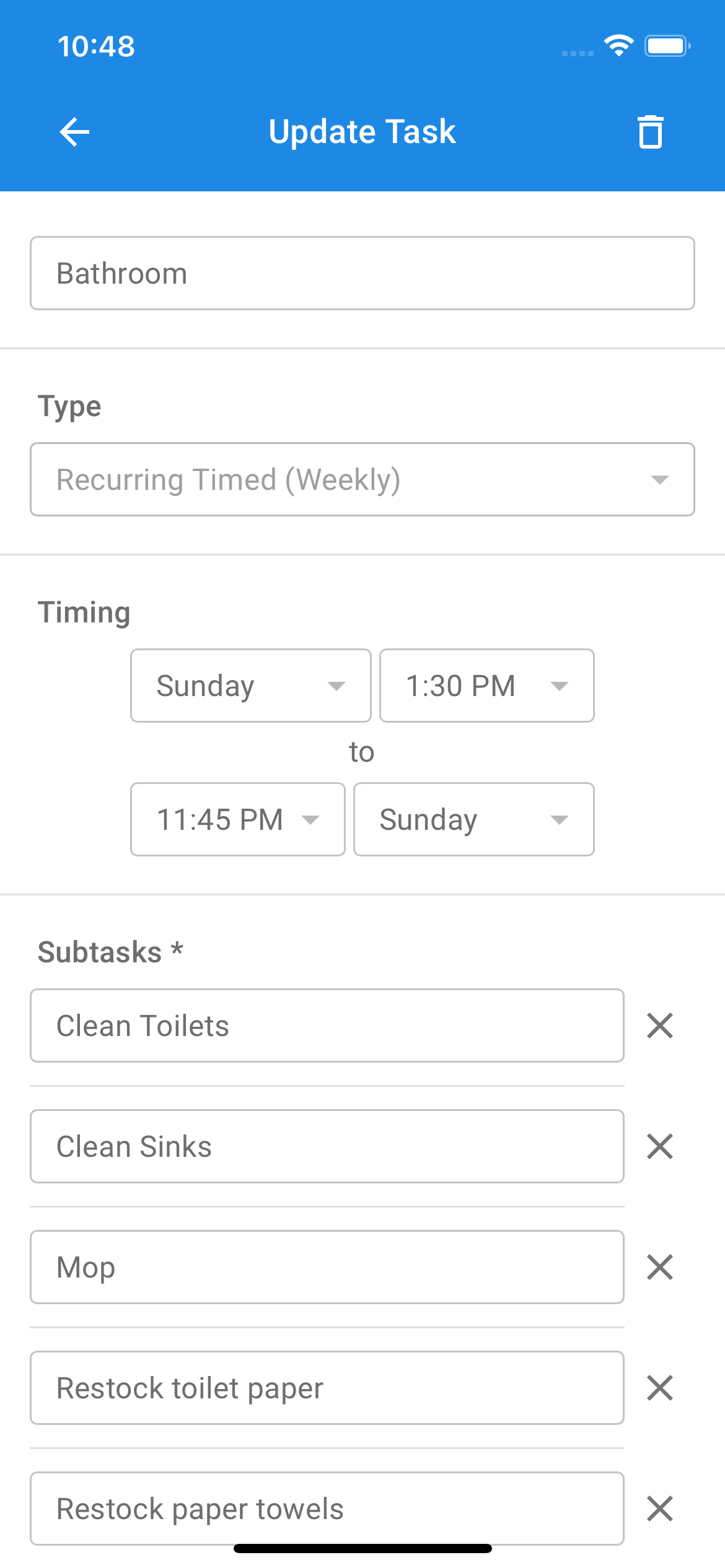Open the 1:30 PM start time dropdown
Screen dimensions: 725x1568
tap(486, 686)
